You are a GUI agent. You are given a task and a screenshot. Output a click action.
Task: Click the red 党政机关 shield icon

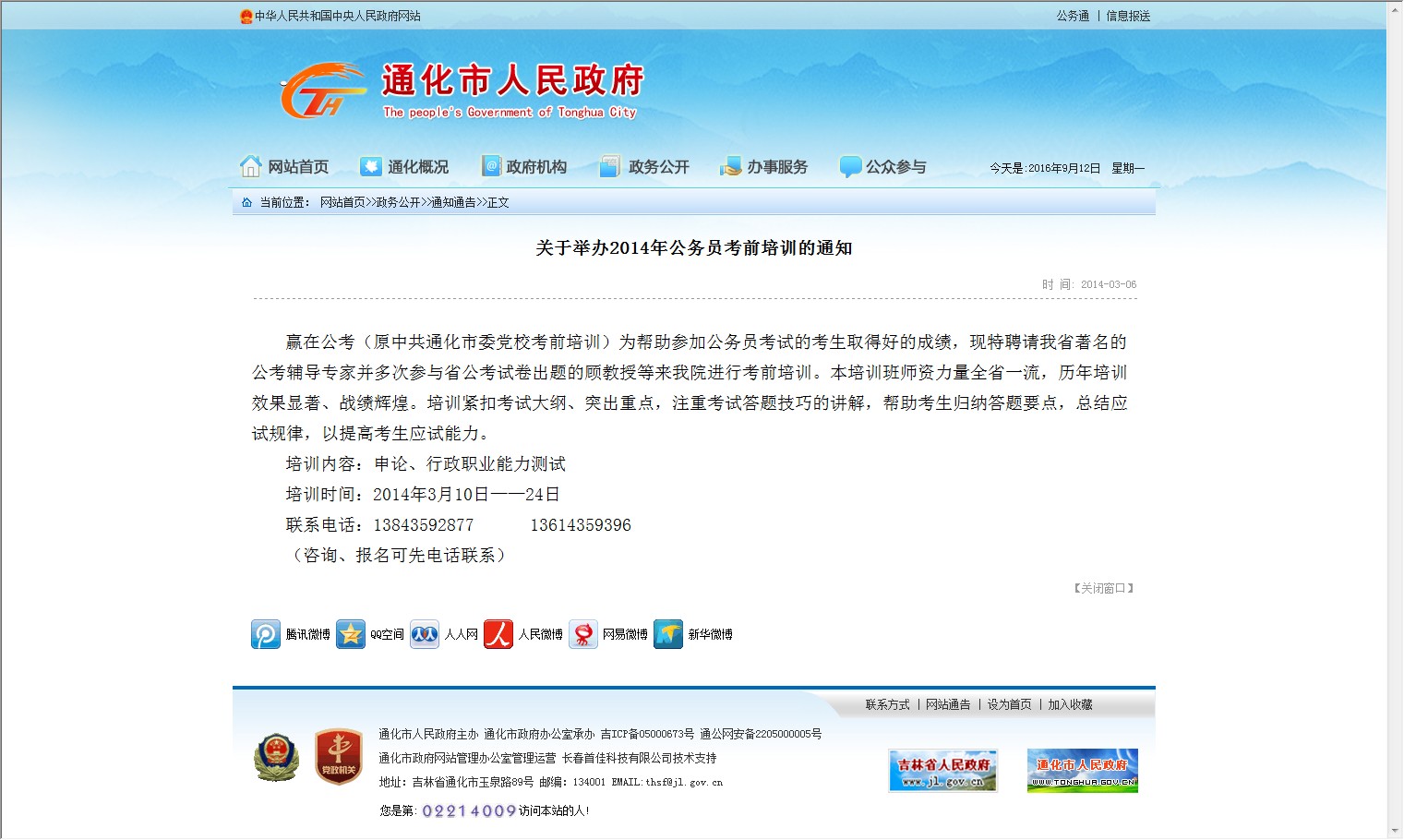(338, 758)
